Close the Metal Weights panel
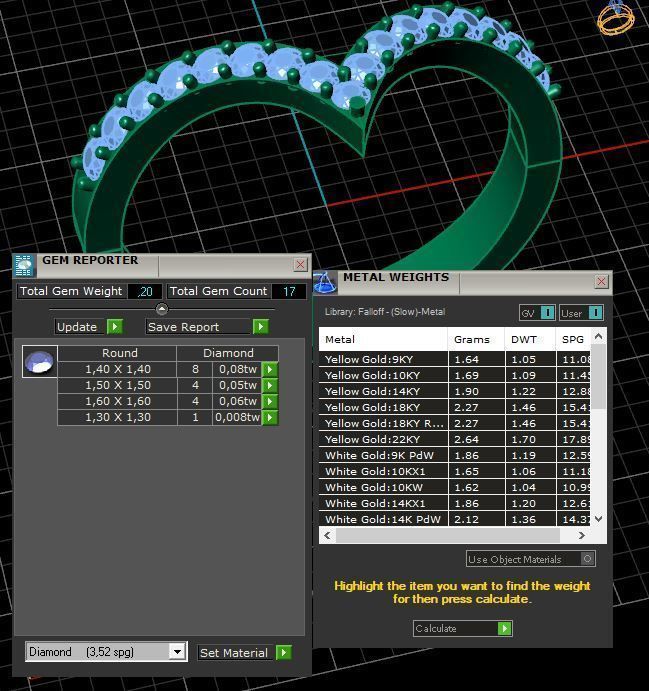 point(601,281)
